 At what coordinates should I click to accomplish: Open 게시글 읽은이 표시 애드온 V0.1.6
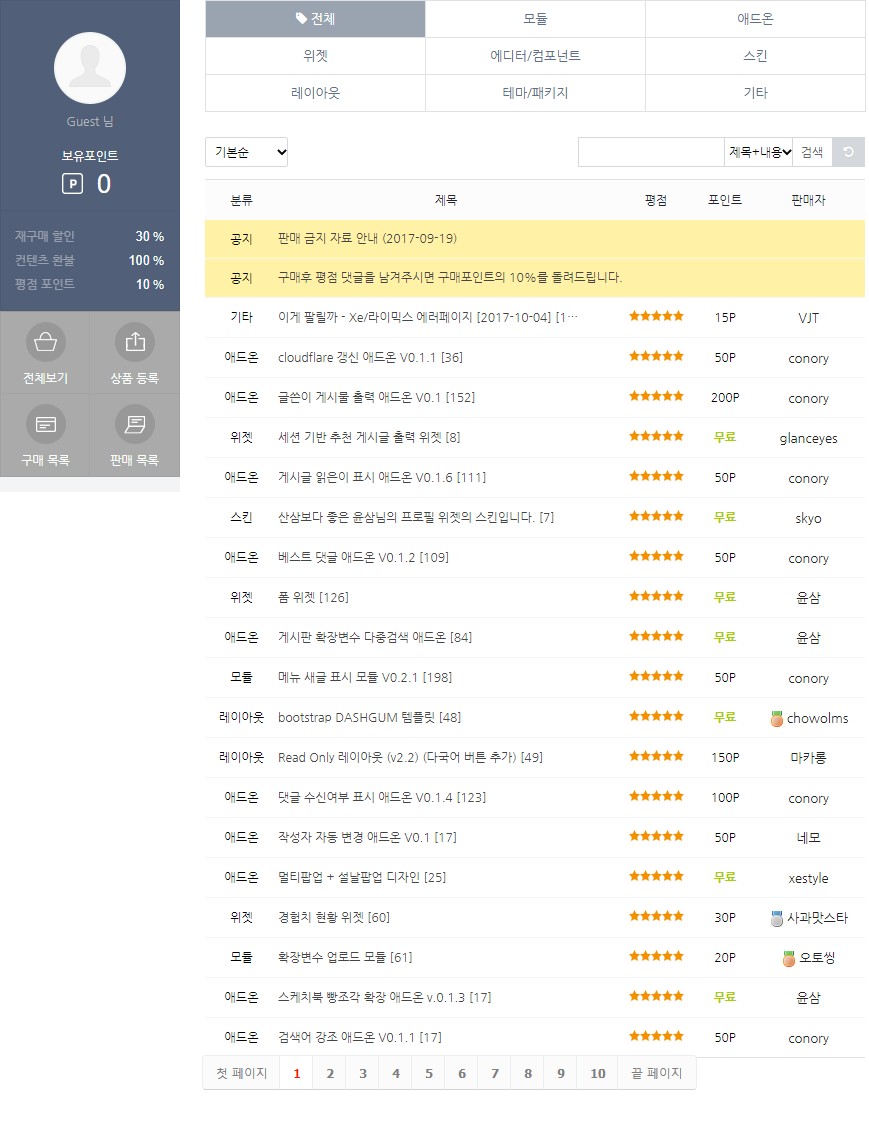coord(382,477)
